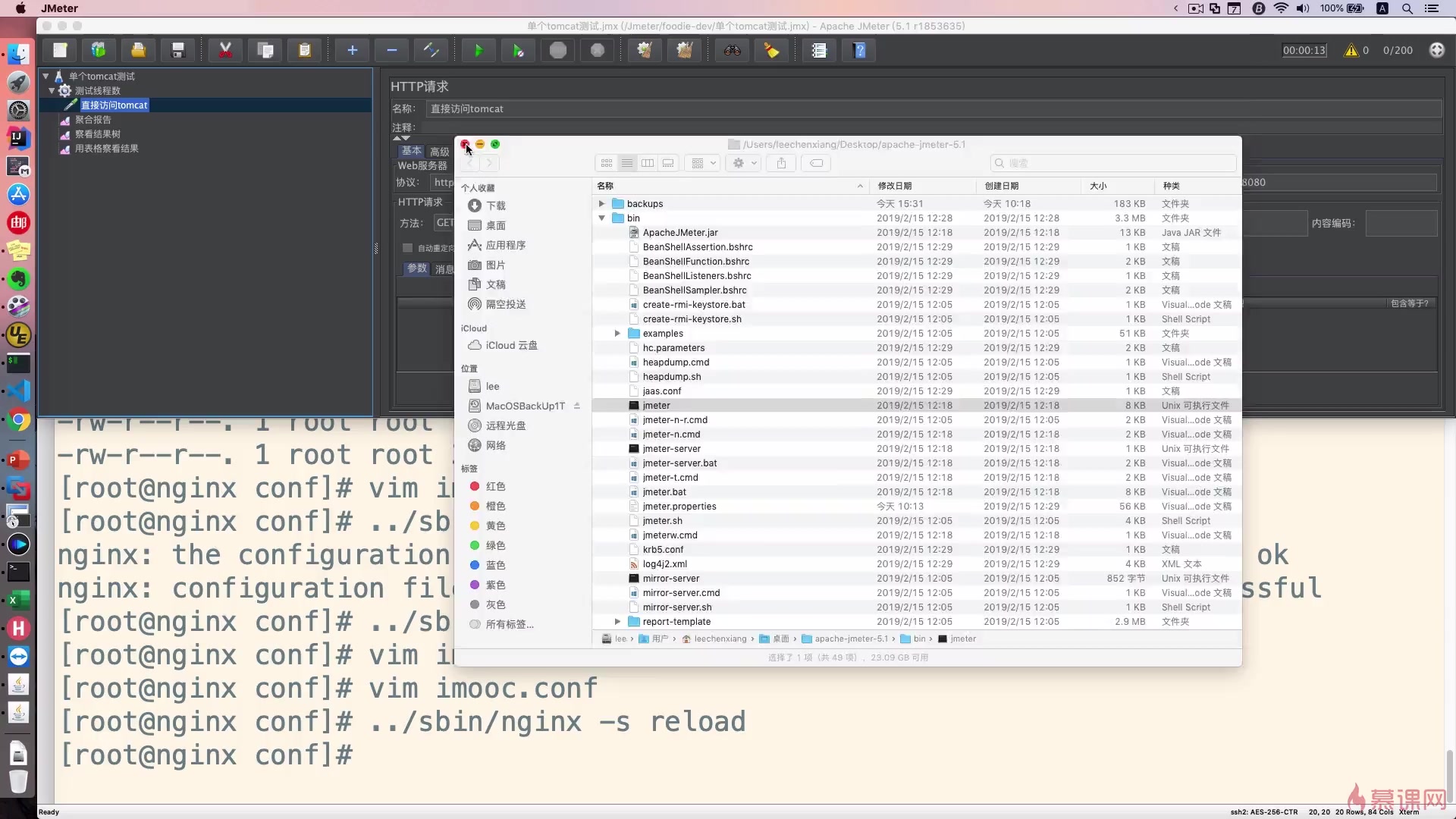The image size is (1456, 819).
Task: Open the JMeter menu in menu bar
Action: tap(60, 8)
